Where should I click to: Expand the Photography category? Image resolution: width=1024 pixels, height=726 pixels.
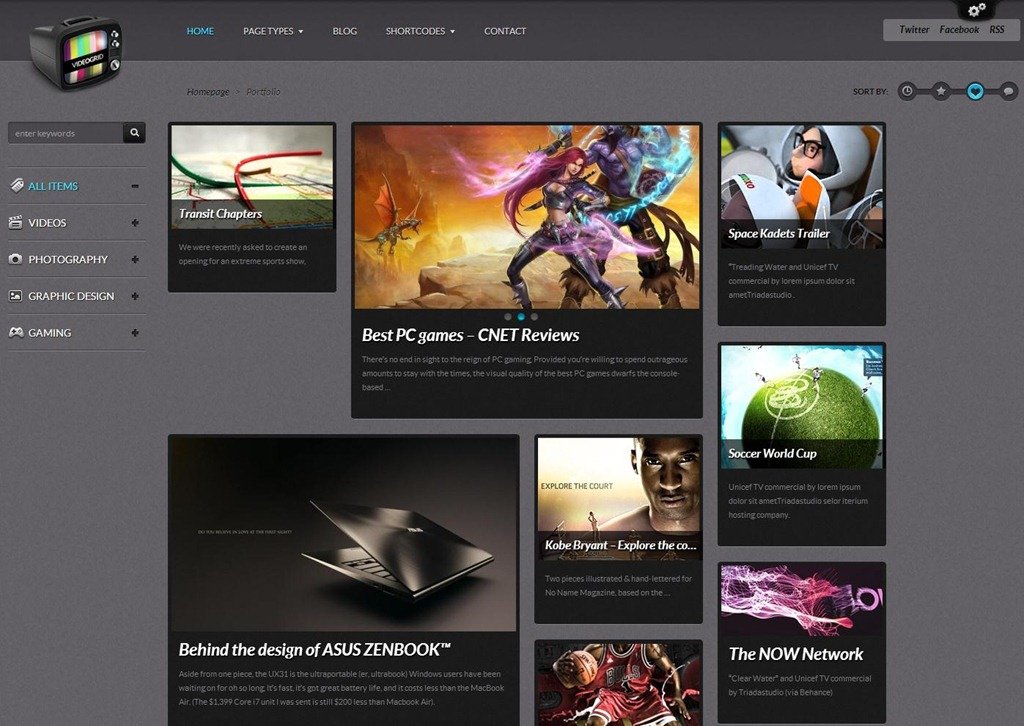135,259
